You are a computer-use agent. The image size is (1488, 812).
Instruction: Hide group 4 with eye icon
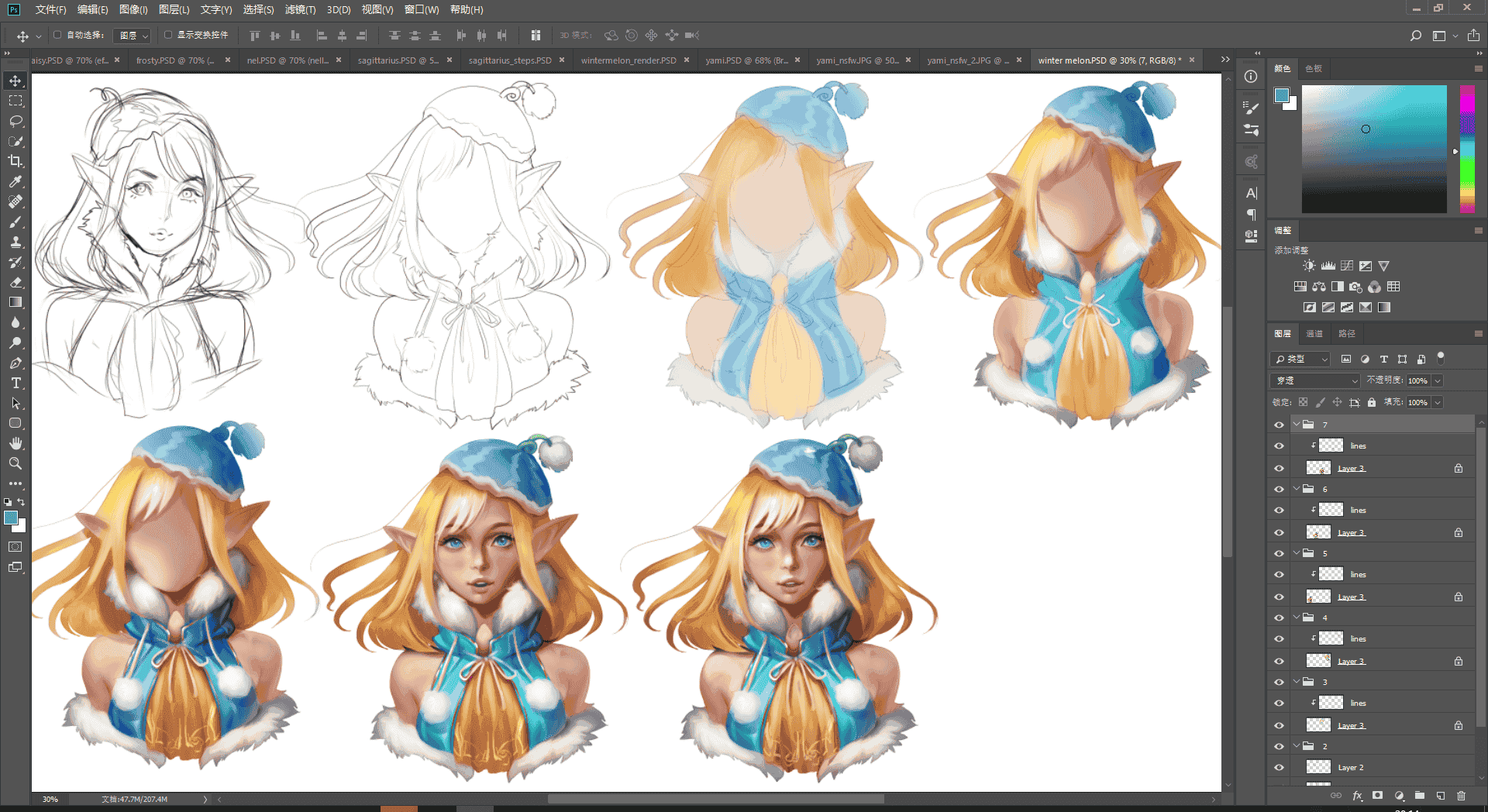(x=1279, y=618)
